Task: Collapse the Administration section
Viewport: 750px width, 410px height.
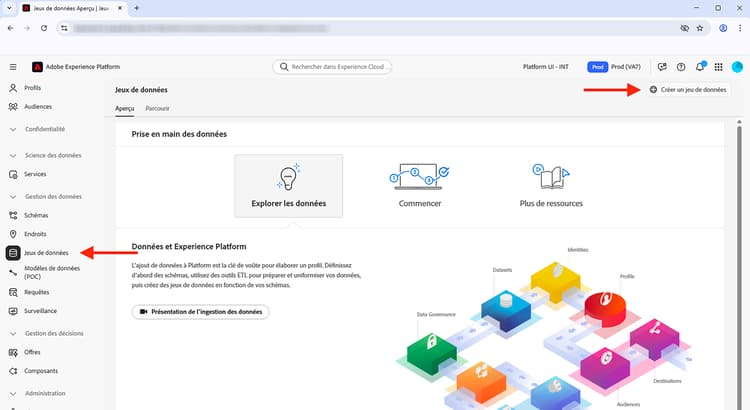Action: [x=13, y=393]
